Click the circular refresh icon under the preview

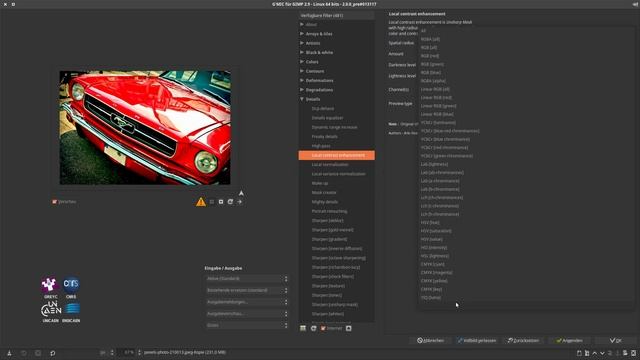point(230,202)
